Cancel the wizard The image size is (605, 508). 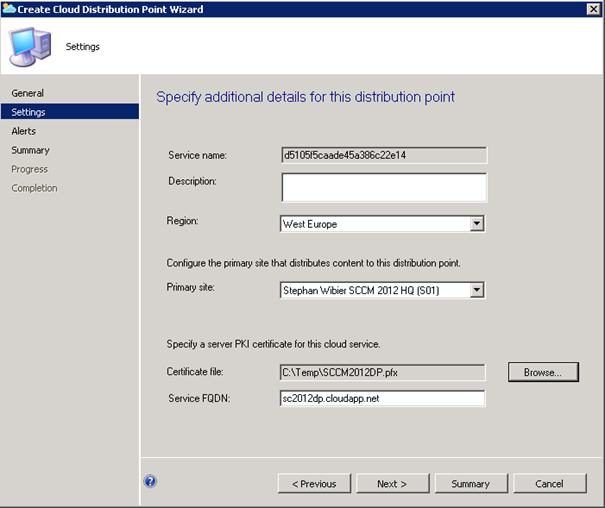pos(549,484)
